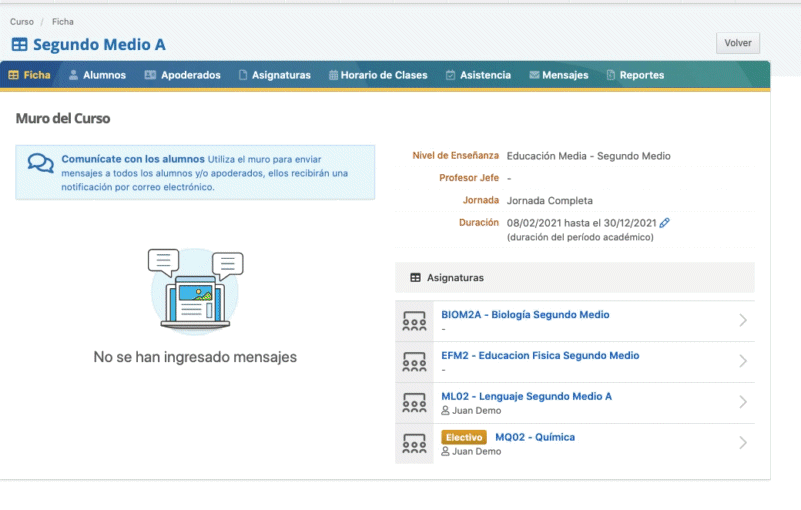The image size is (801, 510).
Task: Click the Muro del Curso heading
Action: (x=63, y=119)
